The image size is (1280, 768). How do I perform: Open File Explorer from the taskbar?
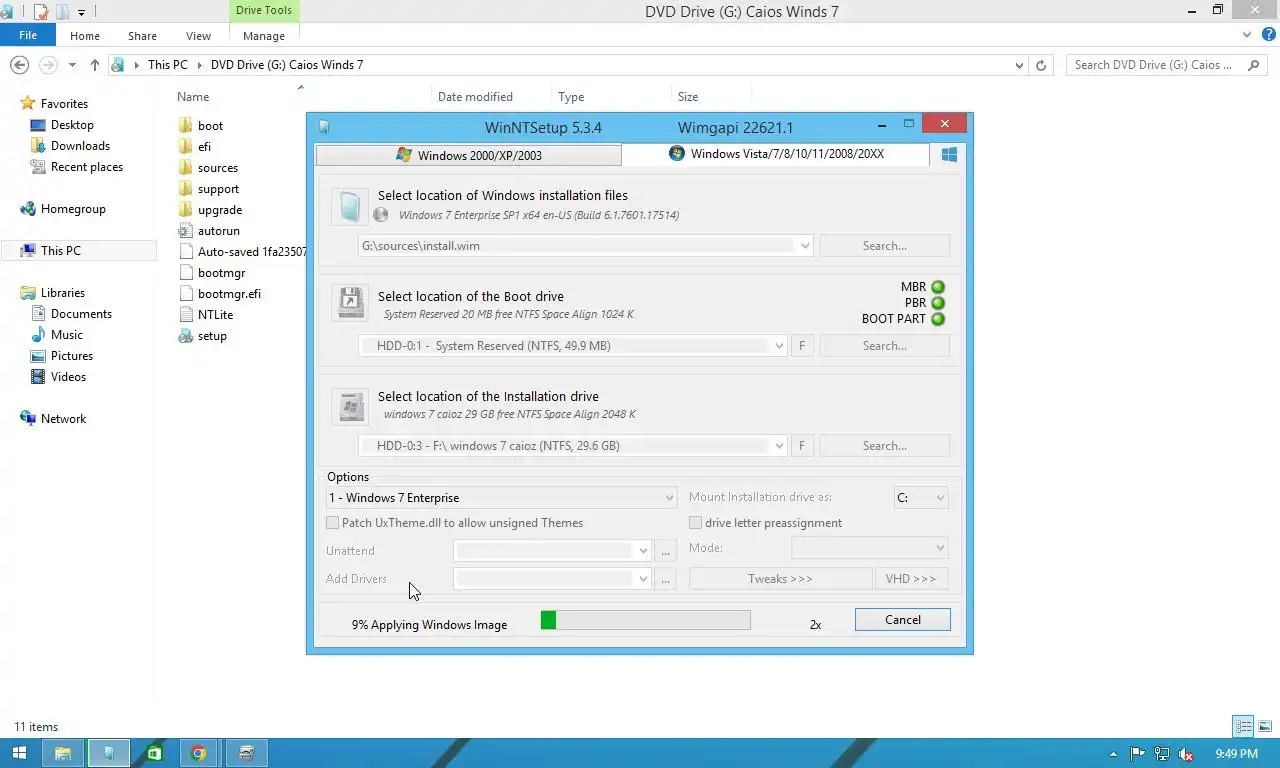[x=62, y=753]
